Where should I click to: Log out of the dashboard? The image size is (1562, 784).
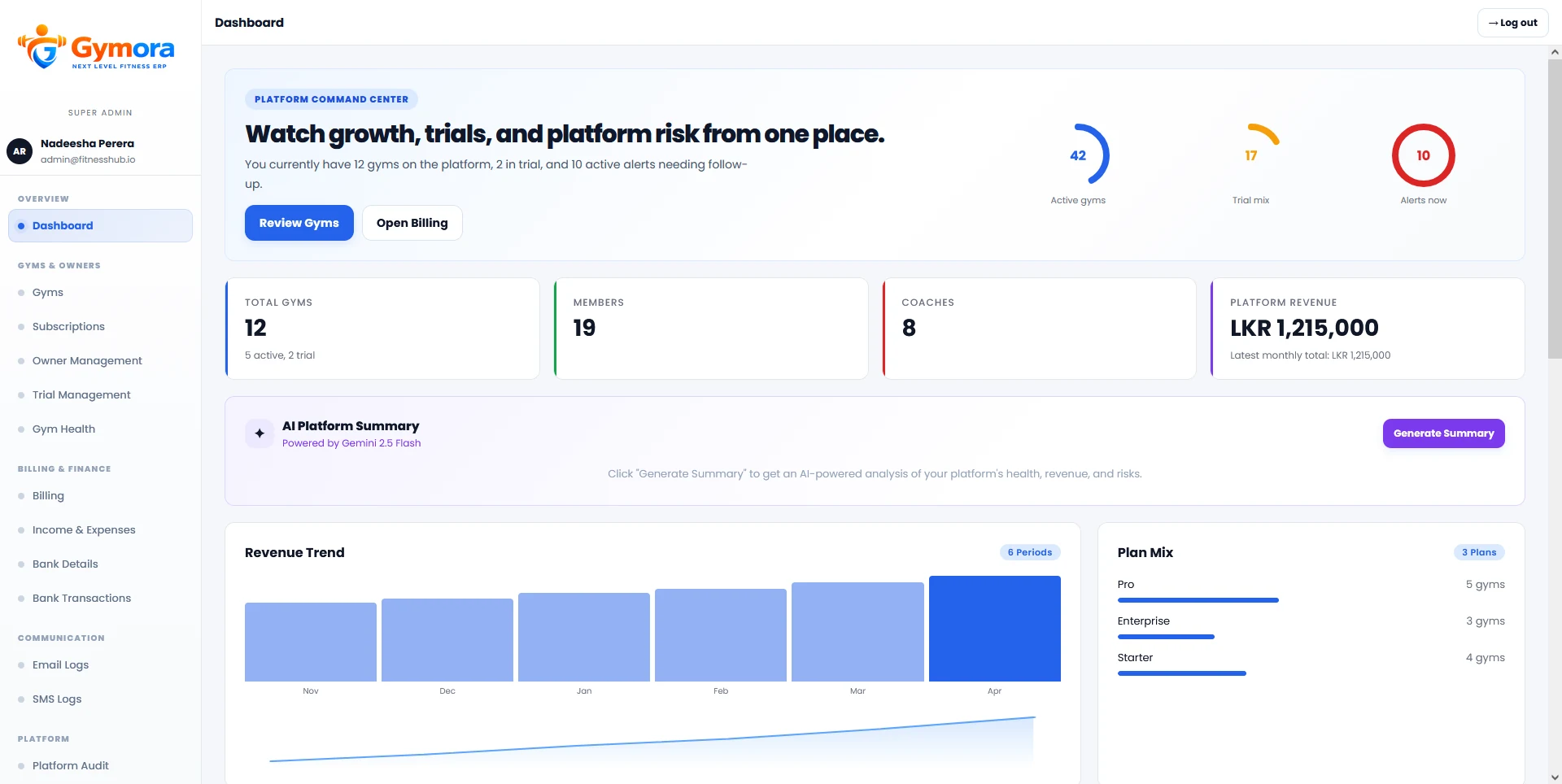pos(1512,23)
